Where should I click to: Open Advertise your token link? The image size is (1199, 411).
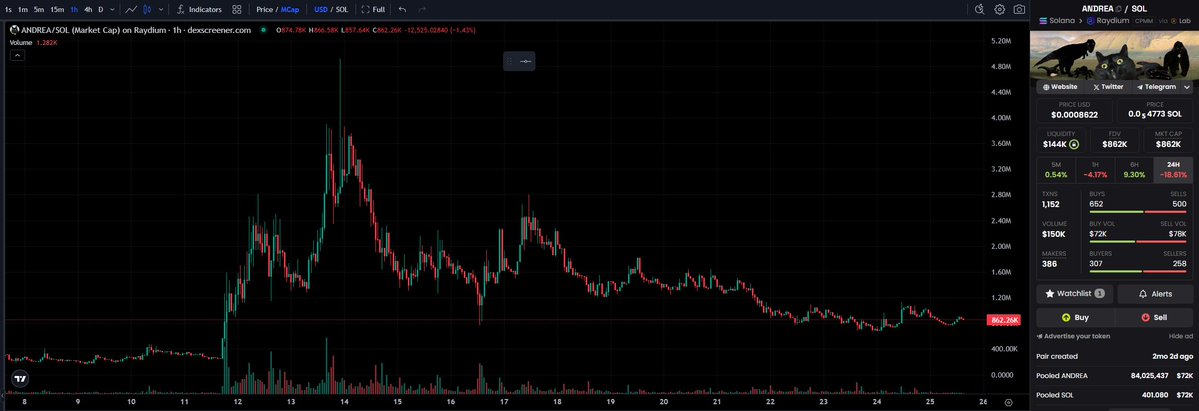point(1074,336)
